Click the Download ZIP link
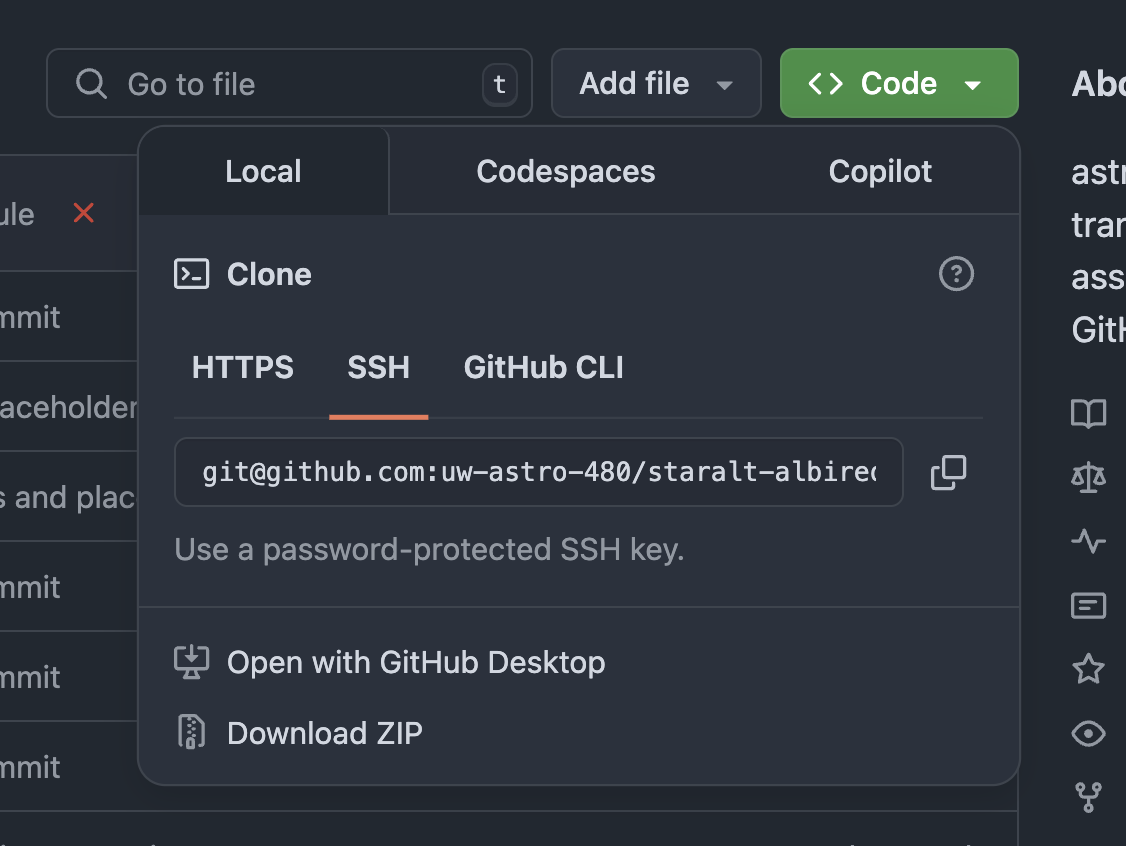 [x=324, y=732]
